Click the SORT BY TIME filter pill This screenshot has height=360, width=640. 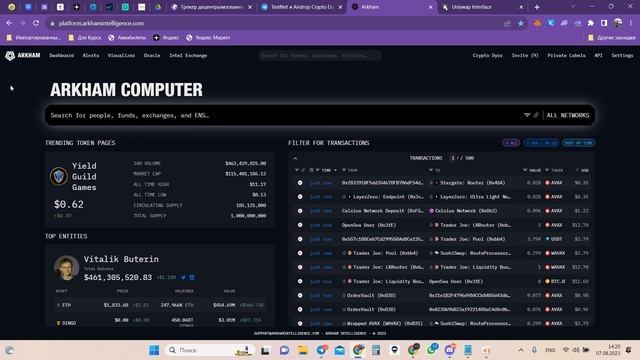click(578, 143)
